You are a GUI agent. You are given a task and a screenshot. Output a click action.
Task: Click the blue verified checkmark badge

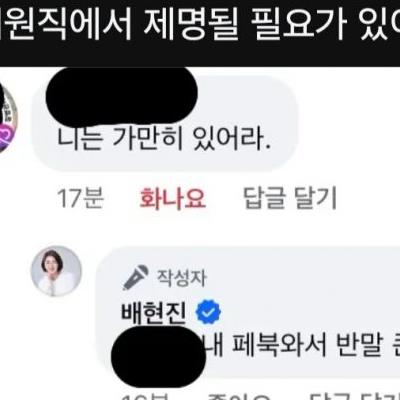click(x=208, y=312)
